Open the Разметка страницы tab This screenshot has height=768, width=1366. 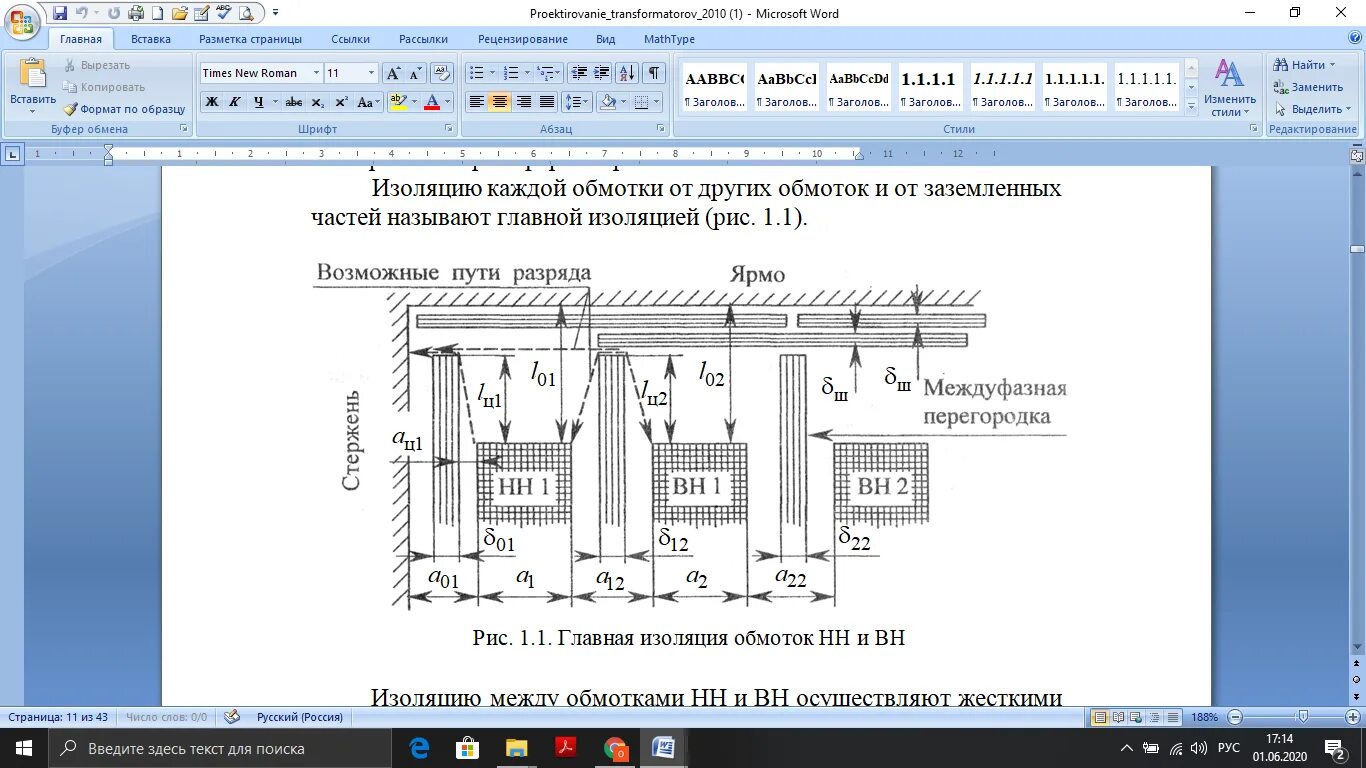click(250, 39)
